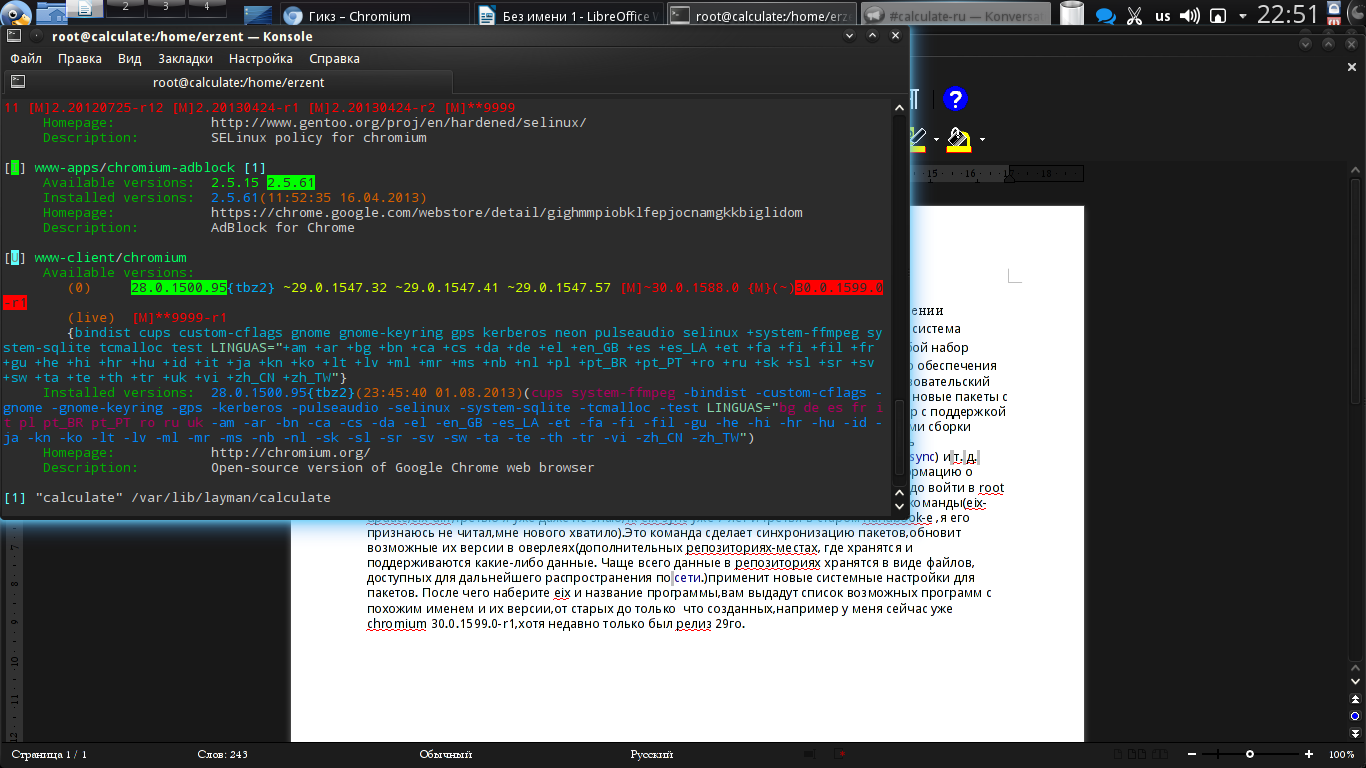Click the background color paint bucket icon

958,139
